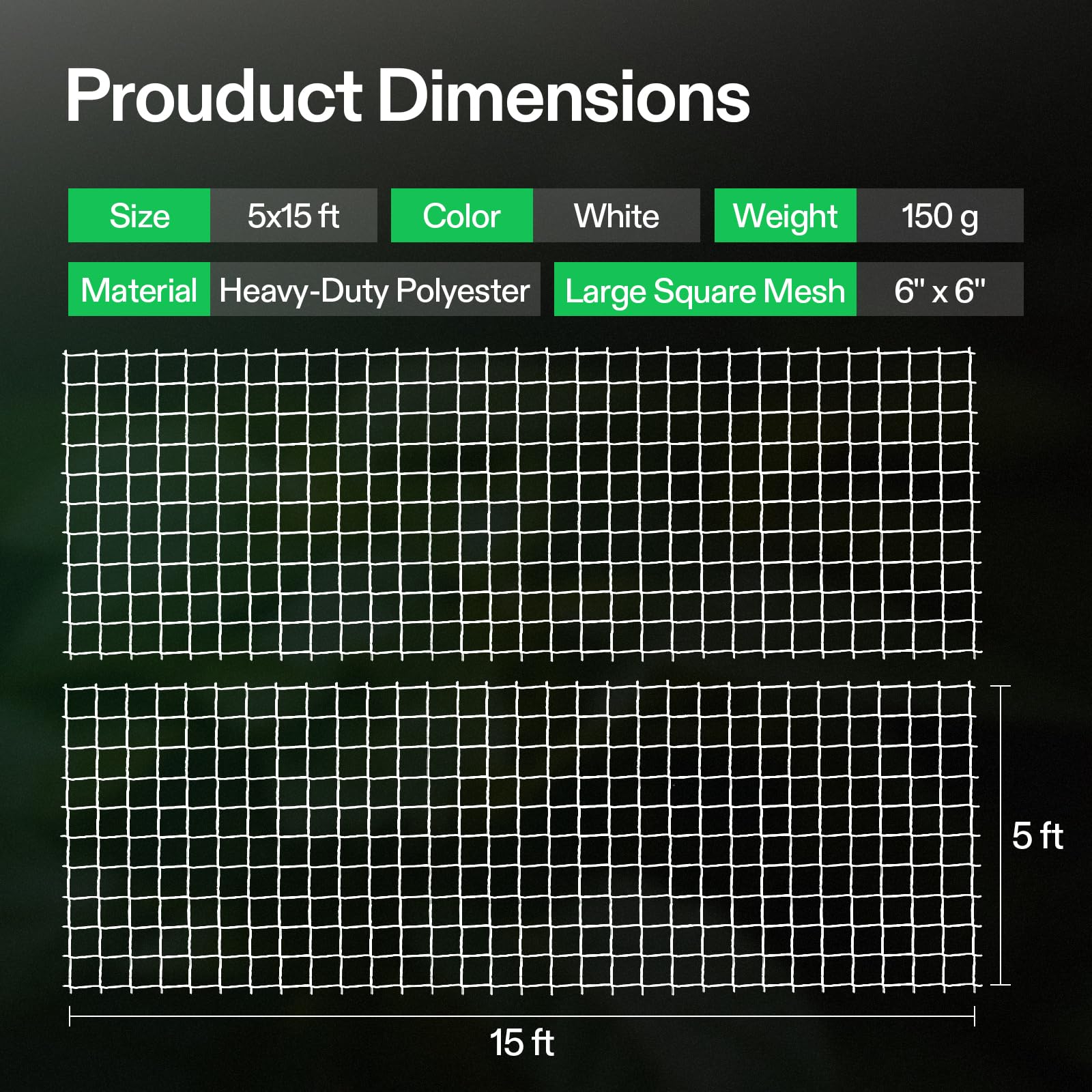Select the green 'Color' label
The height and width of the screenshot is (1092, 1092).
462,216
